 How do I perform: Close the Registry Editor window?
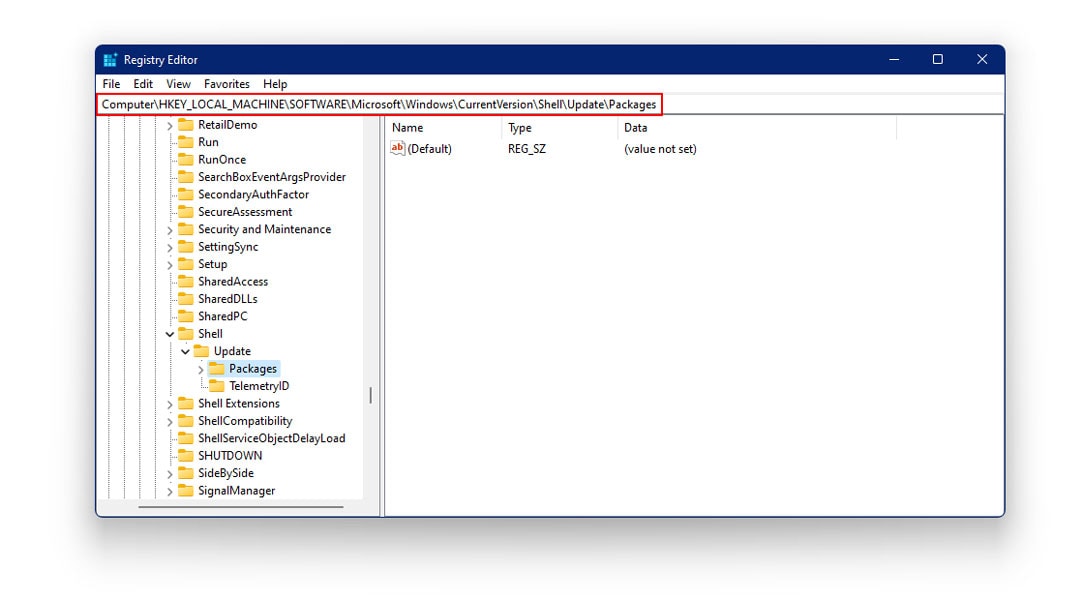982,59
